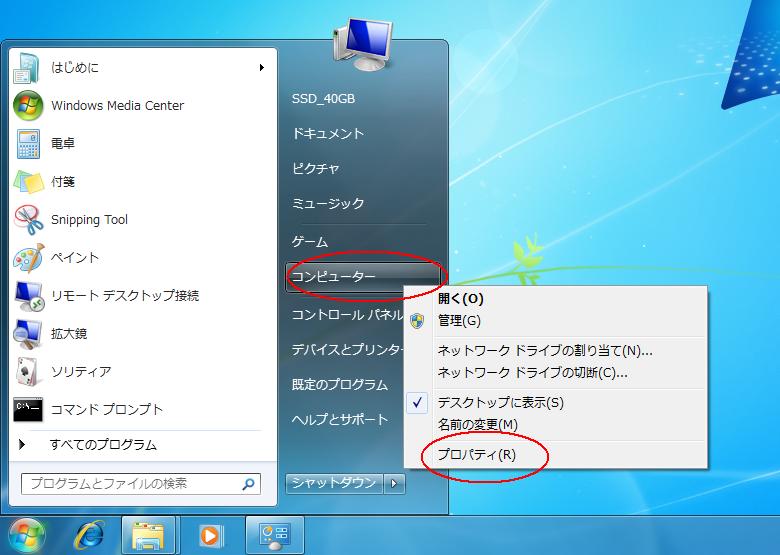Open Windows Media Player taskbar icon
This screenshot has width=780, height=555.
[x=210, y=536]
